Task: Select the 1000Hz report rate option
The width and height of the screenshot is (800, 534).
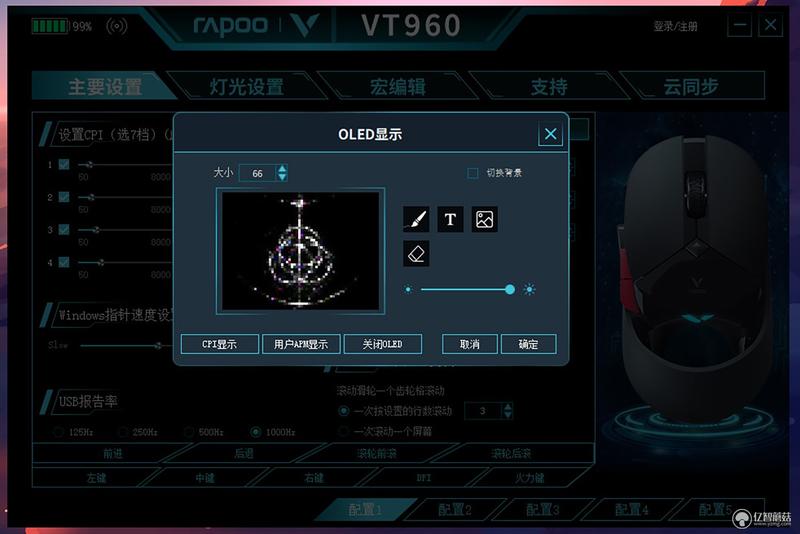Action: (256, 432)
